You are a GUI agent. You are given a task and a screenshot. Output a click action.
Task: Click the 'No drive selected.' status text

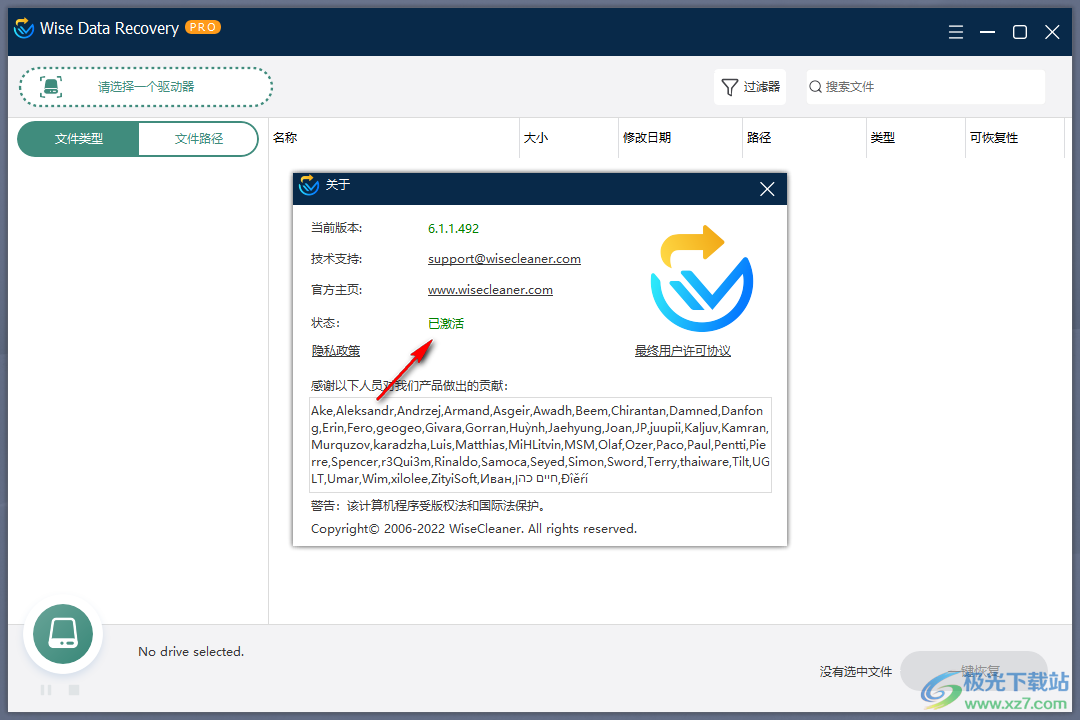(x=191, y=652)
